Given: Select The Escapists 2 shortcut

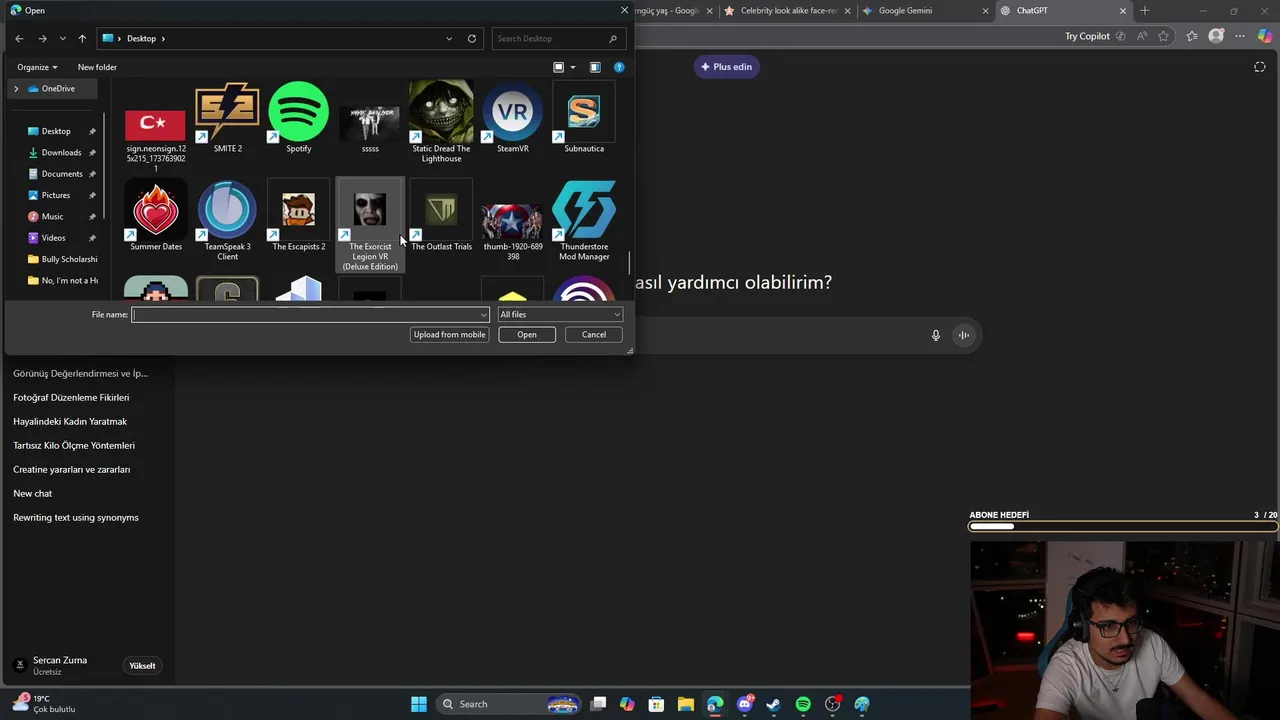Looking at the screenshot, I should 298,216.
